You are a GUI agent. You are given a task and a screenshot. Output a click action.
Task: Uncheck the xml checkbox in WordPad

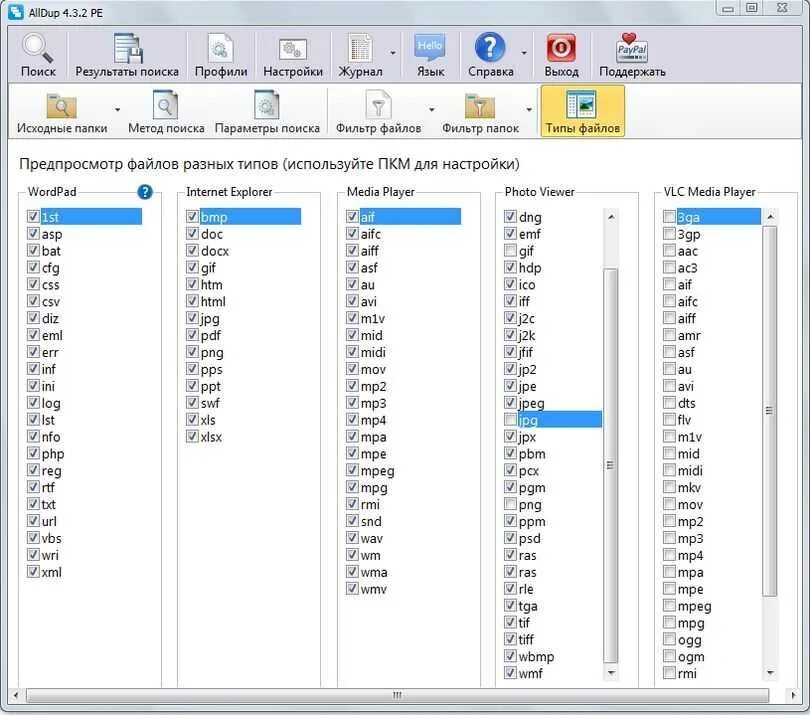[x=33, y=571]
